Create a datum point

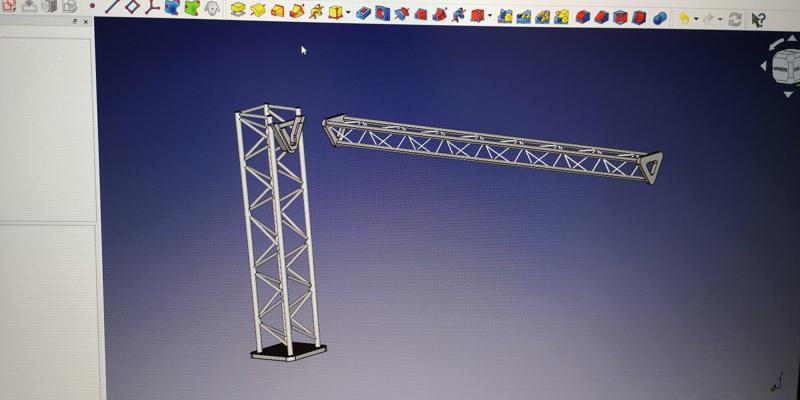92,6
